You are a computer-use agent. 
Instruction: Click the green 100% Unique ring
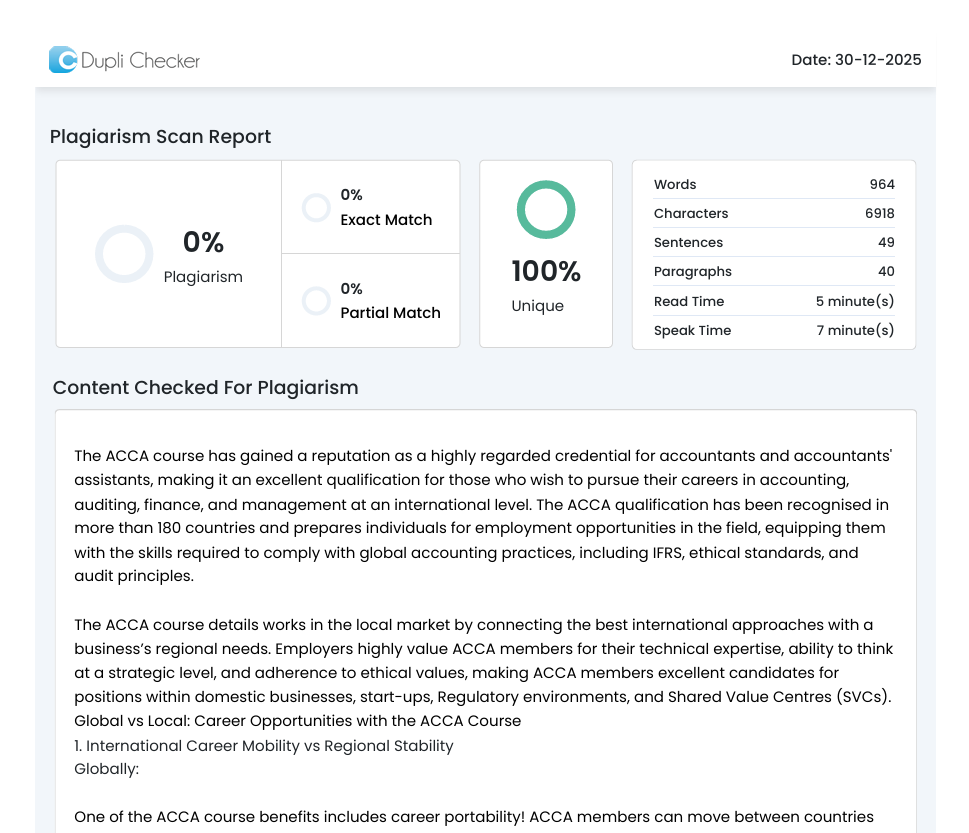(x=546, y=210)
